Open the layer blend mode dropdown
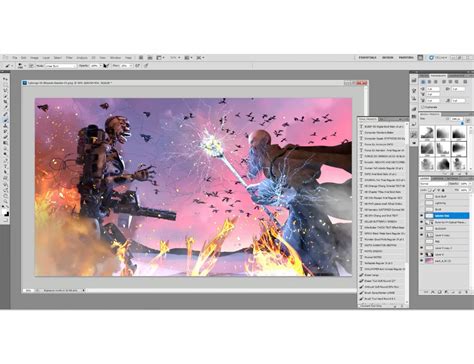 click(x=434, y=184)
